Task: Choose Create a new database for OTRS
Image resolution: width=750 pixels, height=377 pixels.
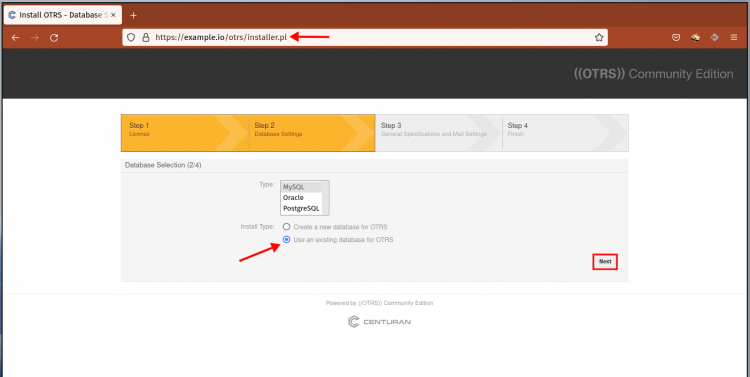Action: tap(287, 227)
